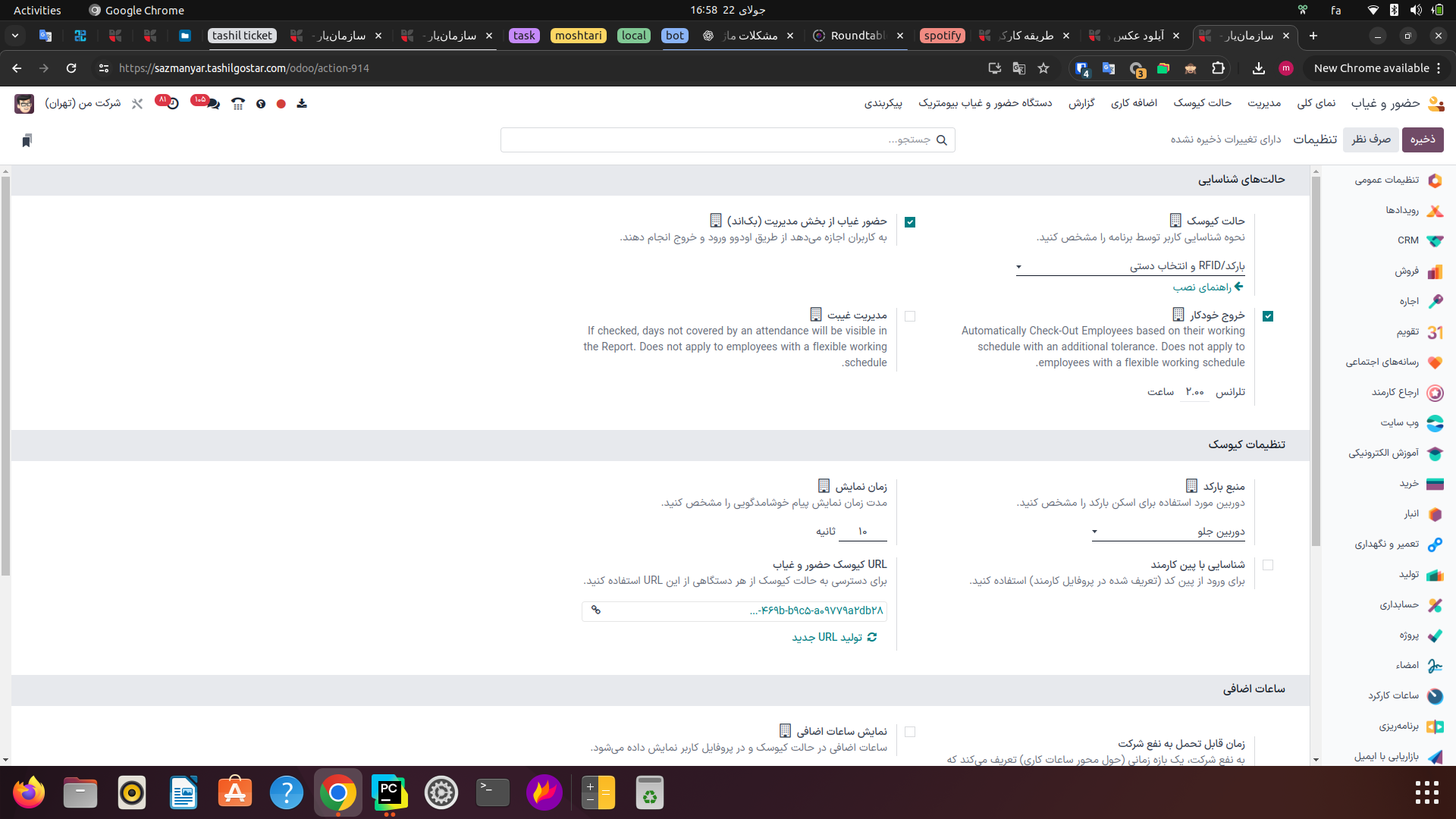The width and height of the screenshot is (1456, 819).
Task: Open the پیکربندی (Configuration) menu
Action: tap(883, 103)
